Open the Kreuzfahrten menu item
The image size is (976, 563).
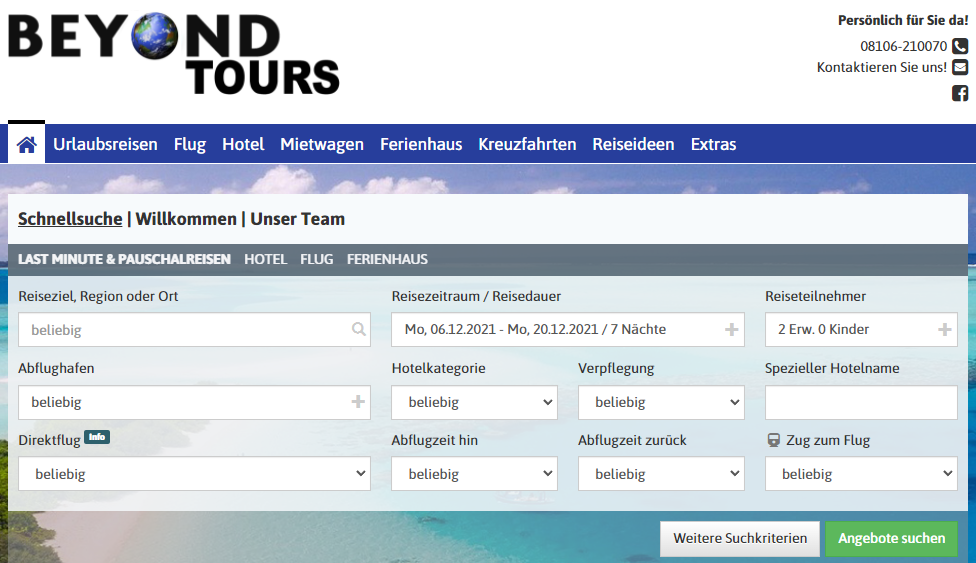tap(527, 144)
